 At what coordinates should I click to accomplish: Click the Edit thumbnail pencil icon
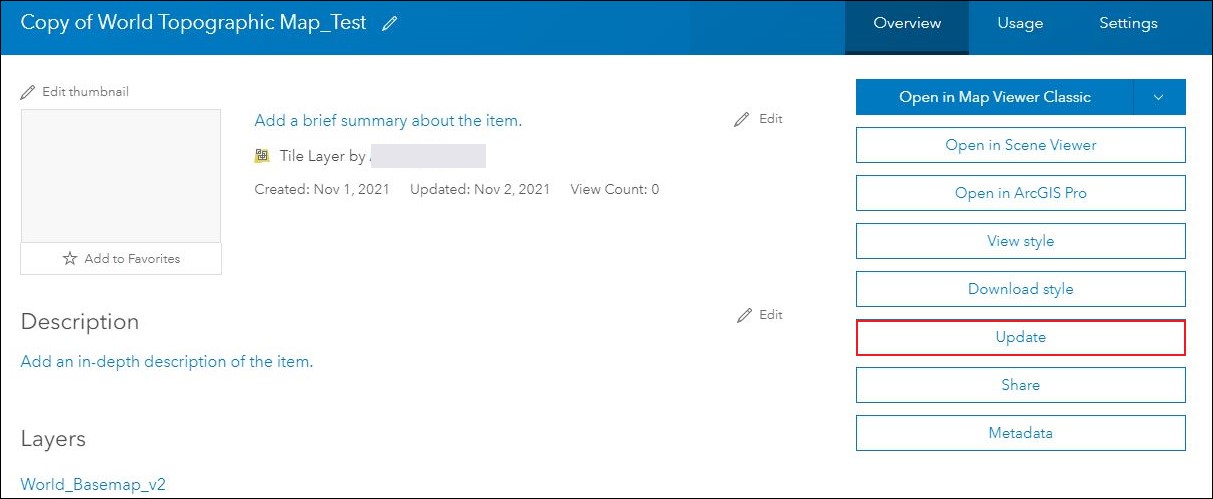[x=28, y=92]
